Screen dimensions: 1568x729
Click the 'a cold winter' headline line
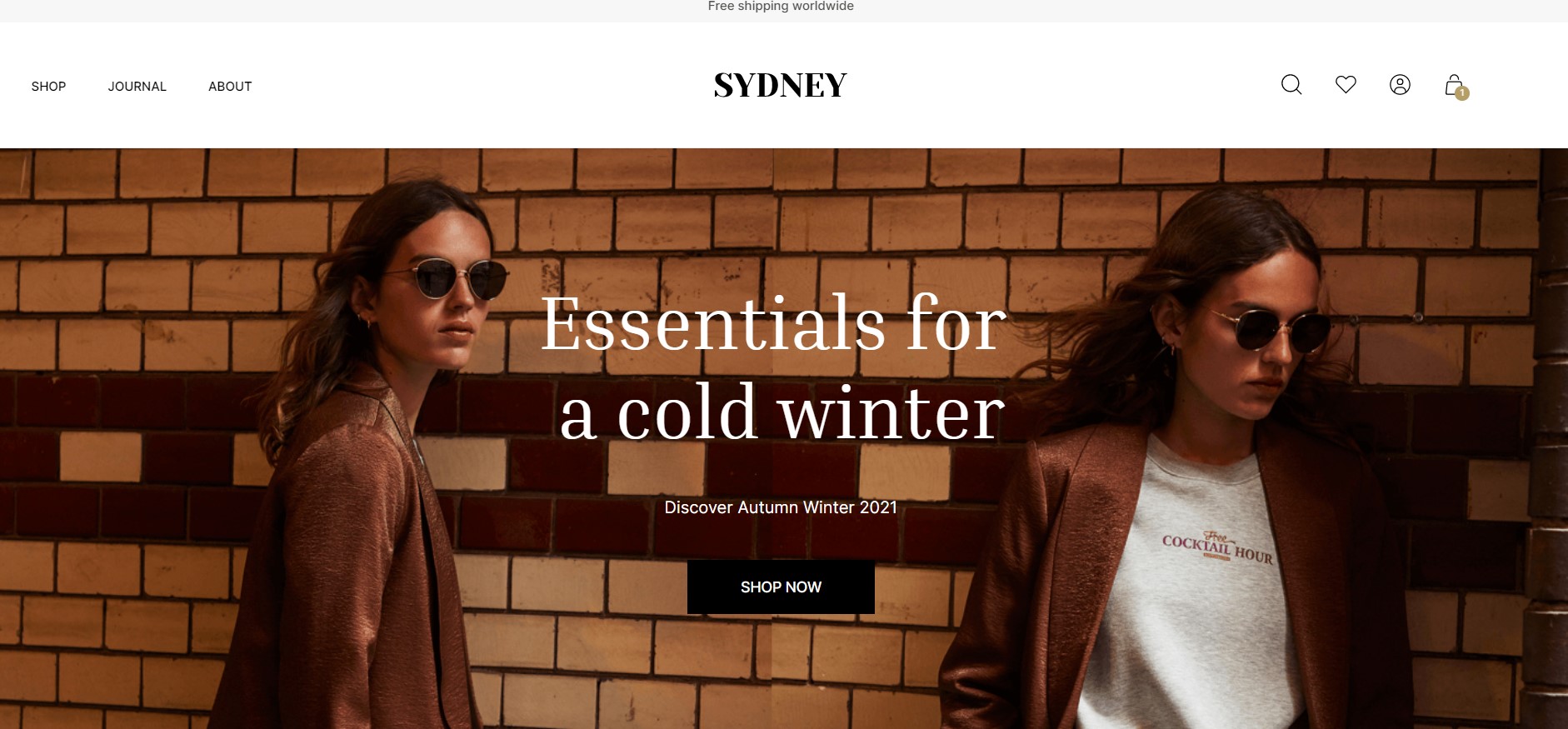(782, 412)
